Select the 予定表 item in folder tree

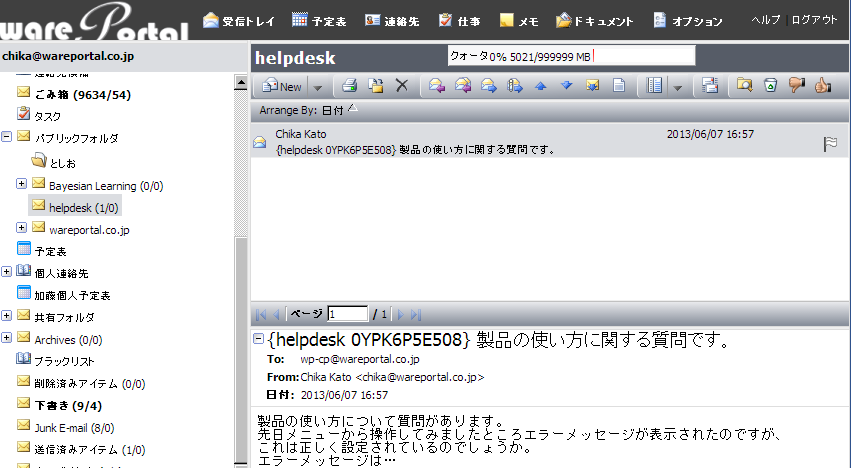point(50,251)
